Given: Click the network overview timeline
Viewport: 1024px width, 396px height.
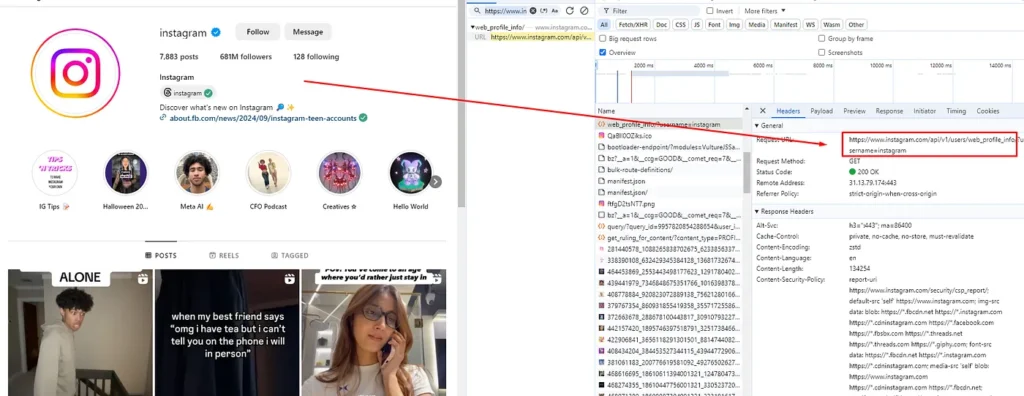Looking at the screenshot, I should [809, 81].
